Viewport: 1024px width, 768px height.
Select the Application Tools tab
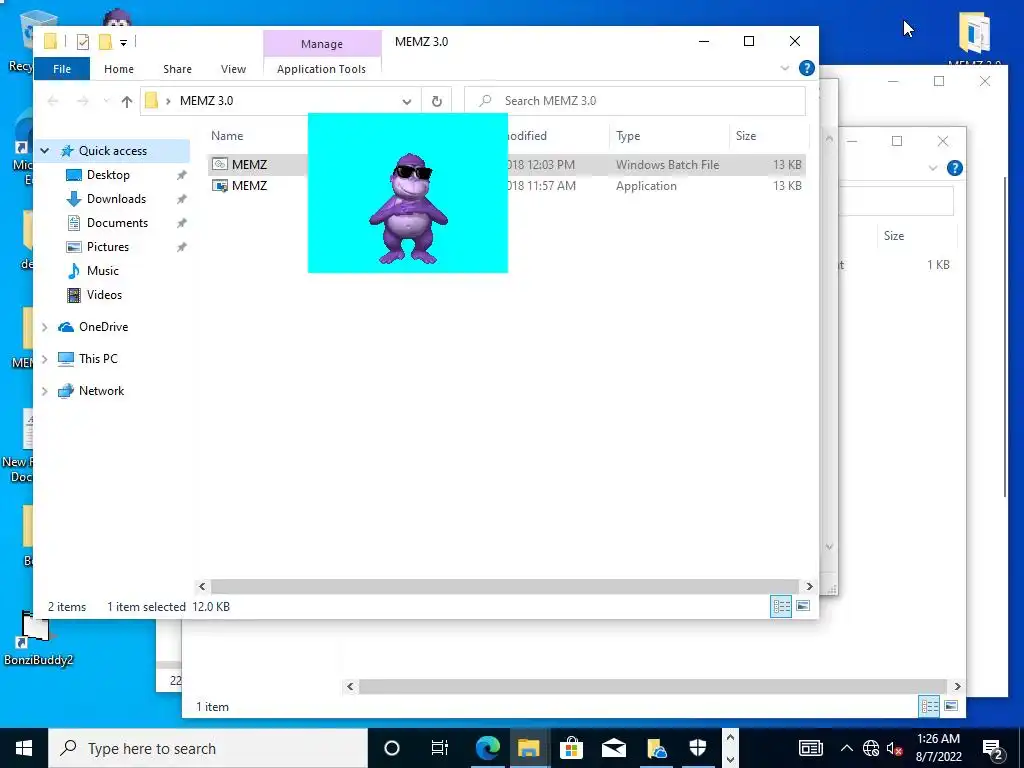click(x=321, y=69)
